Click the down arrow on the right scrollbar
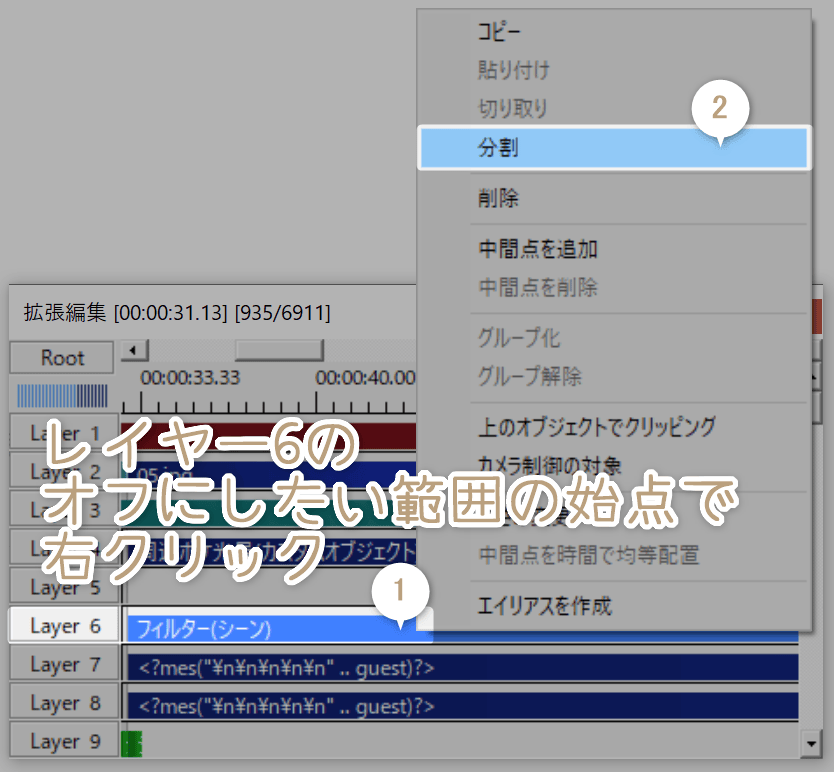 pos(812,743)
